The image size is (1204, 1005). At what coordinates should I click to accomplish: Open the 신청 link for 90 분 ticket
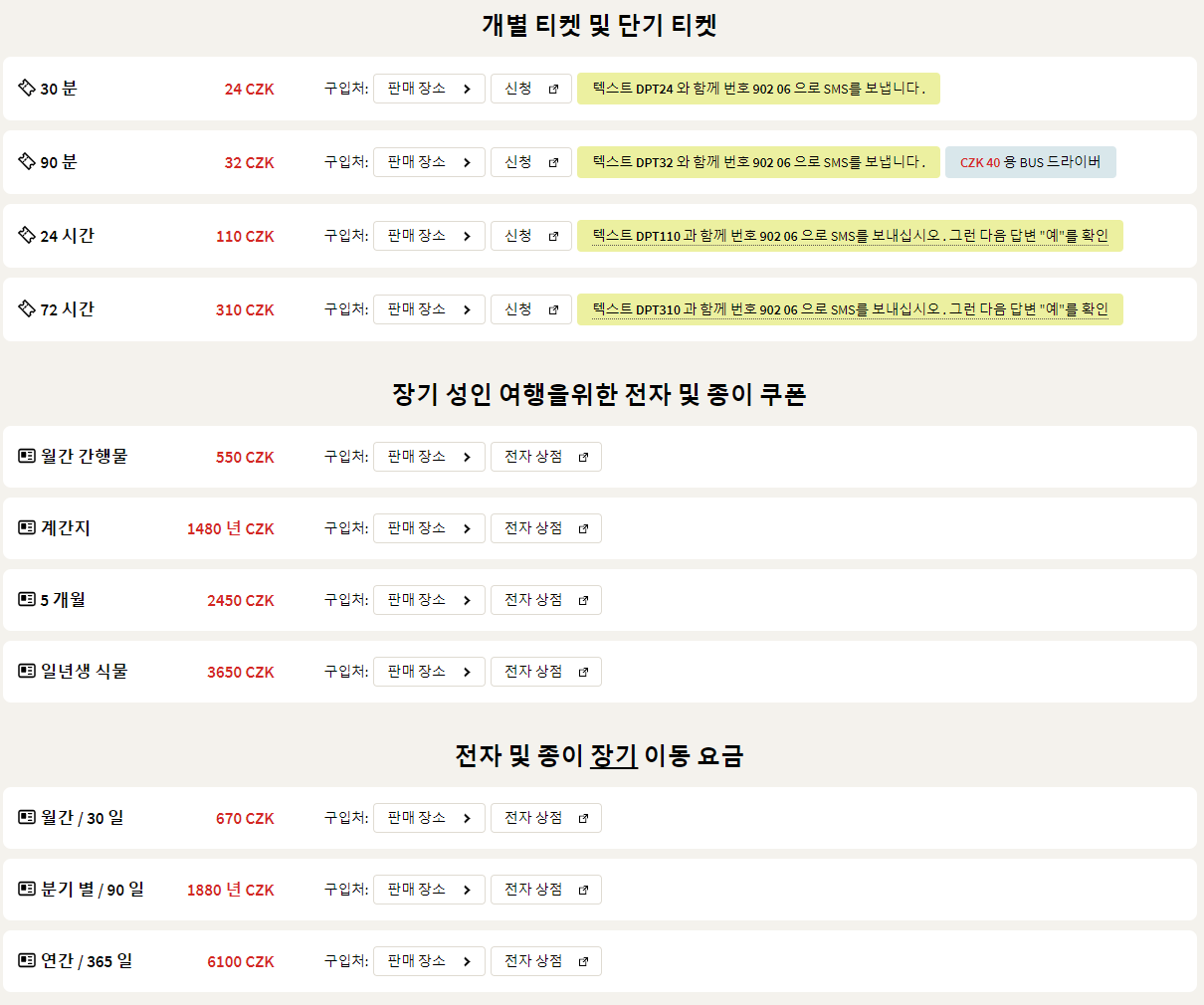pos(531,162)
